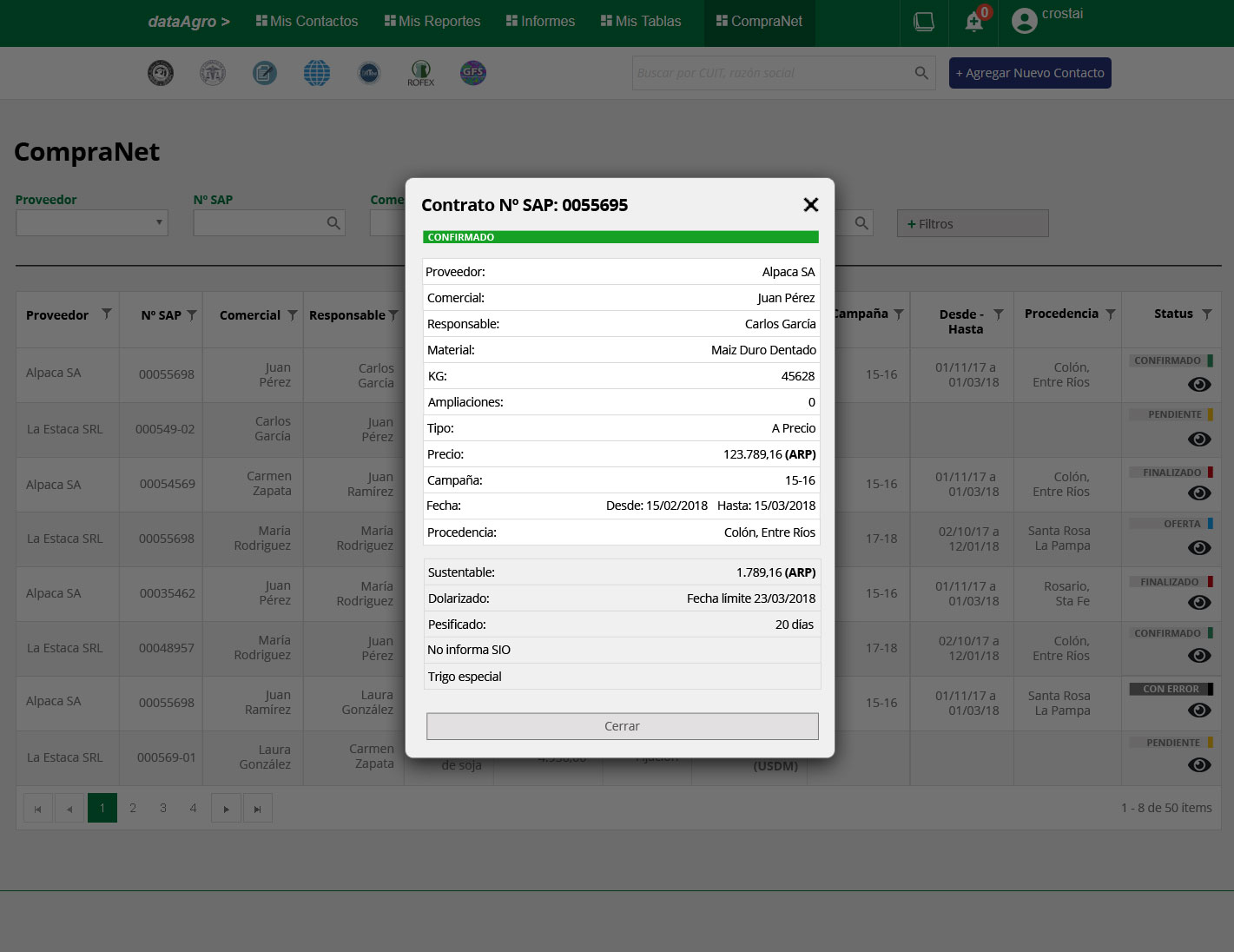
Task: Click the CON ERROR status badge
Action: click(x=1171, y=689)
